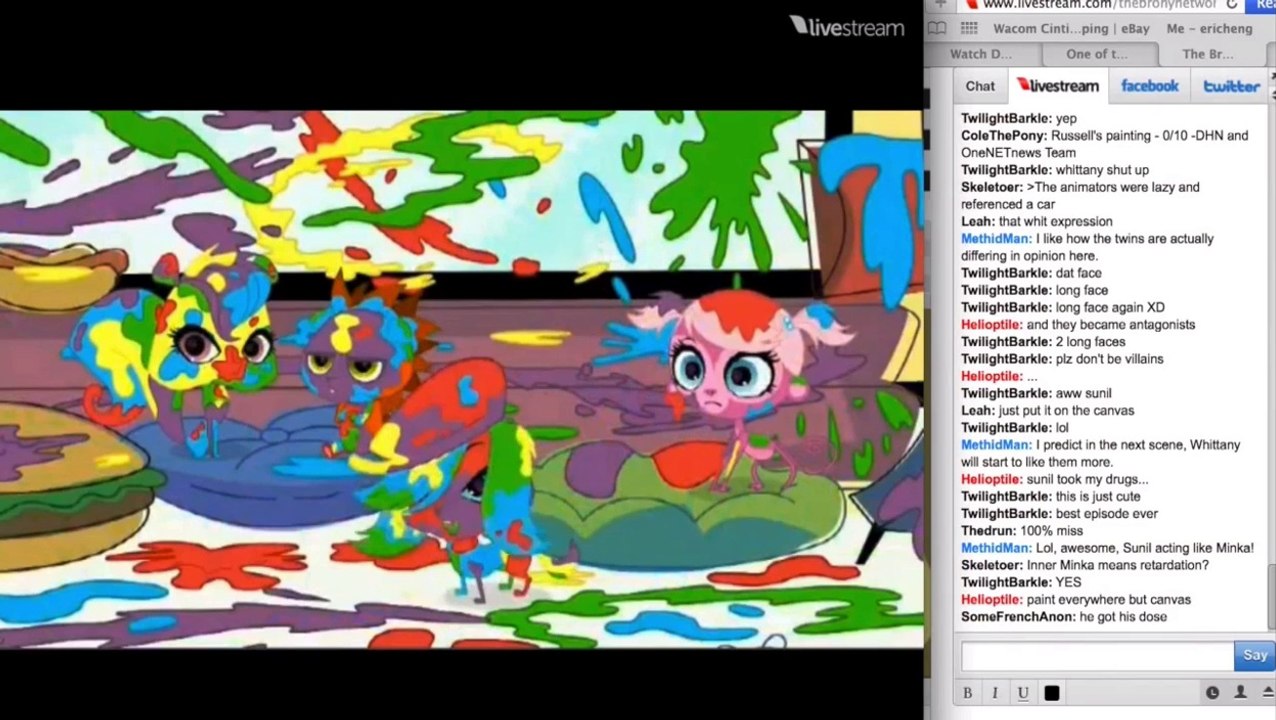Select the 'Watch D...' browser tab

981,54
